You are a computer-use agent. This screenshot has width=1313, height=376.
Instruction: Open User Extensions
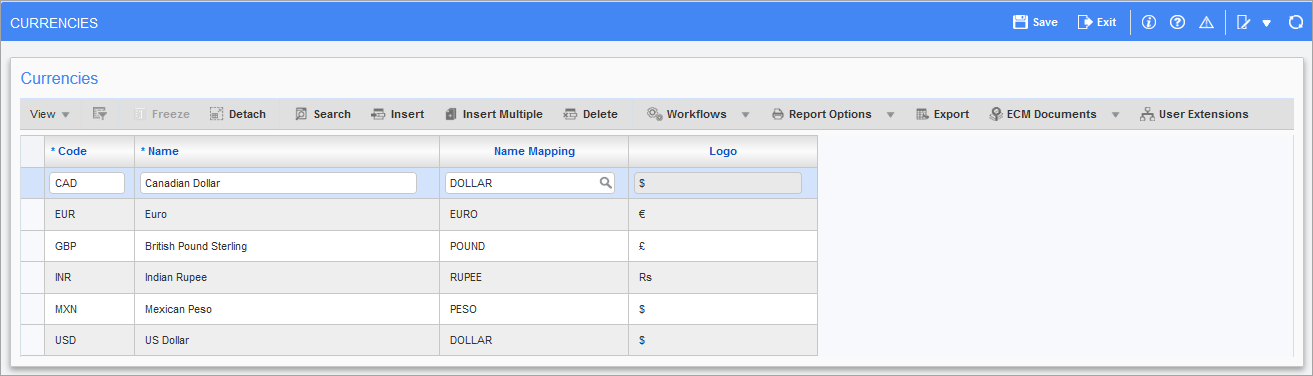1194,114
